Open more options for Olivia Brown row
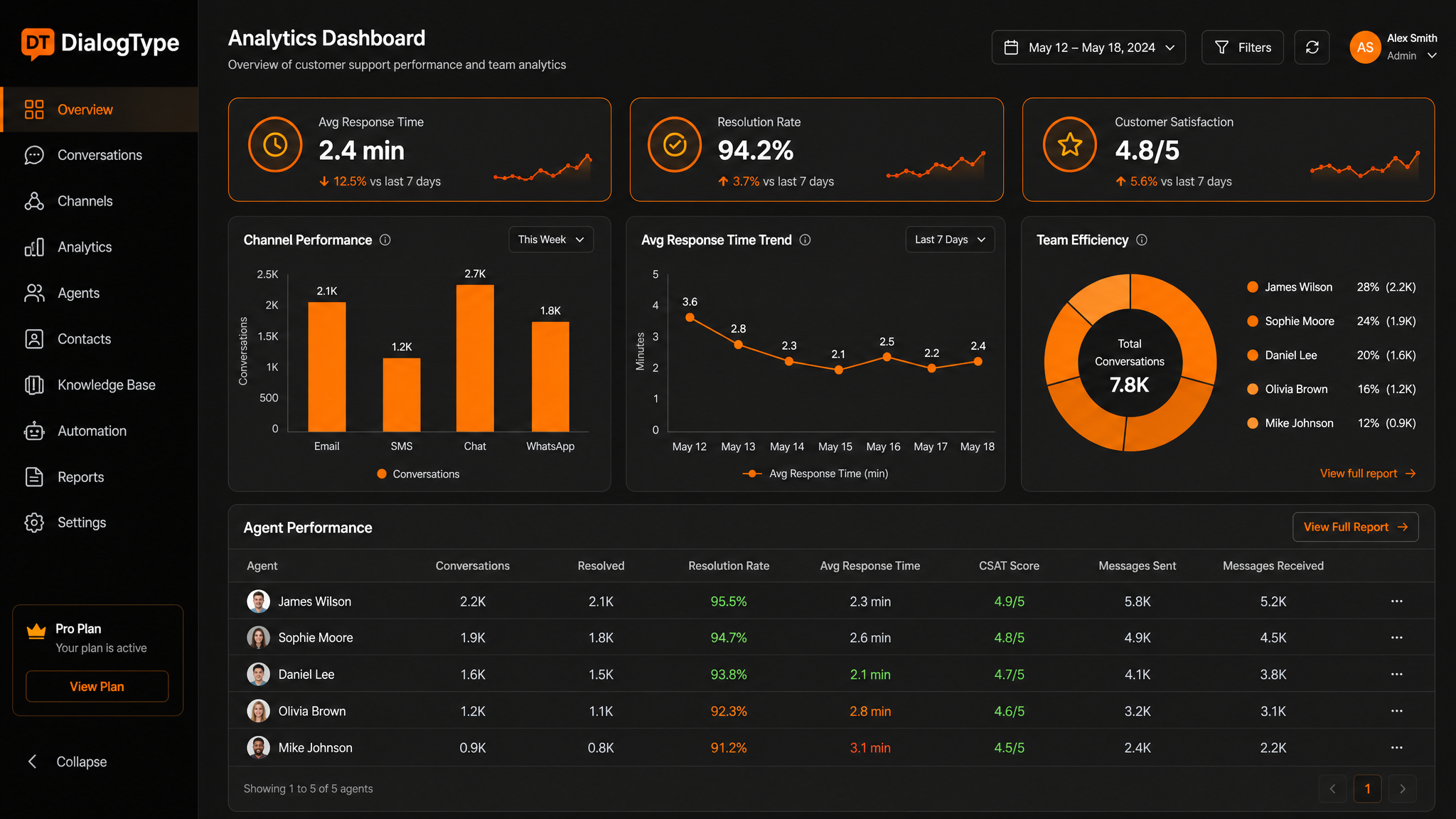This screenshot has height=819, width=1456. pyautogui.click(x=1397, y=711)
